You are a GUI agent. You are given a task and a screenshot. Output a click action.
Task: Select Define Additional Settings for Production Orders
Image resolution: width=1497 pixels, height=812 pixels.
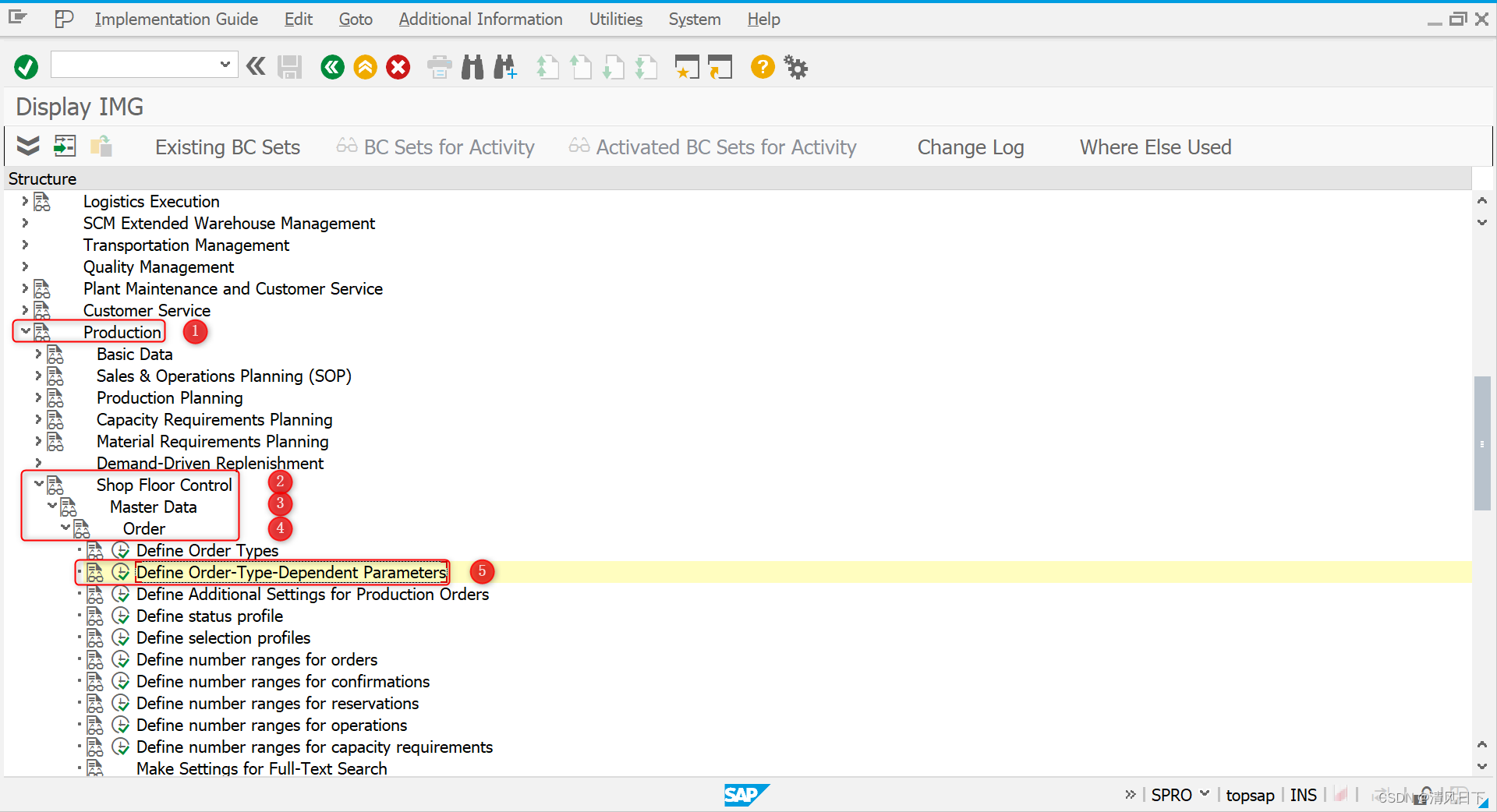point(313,594)
